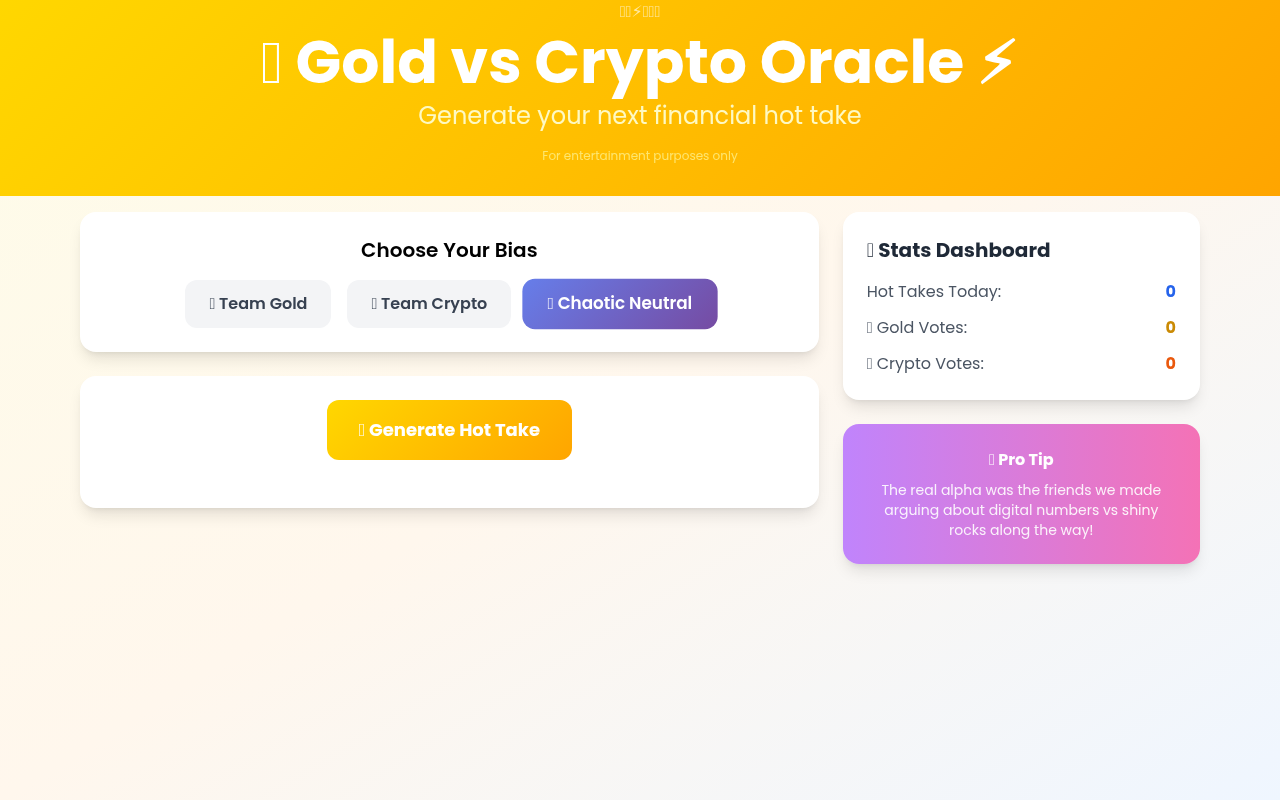
Task: Click the lightning bolt icon in the page title
Action: (997, 62)
